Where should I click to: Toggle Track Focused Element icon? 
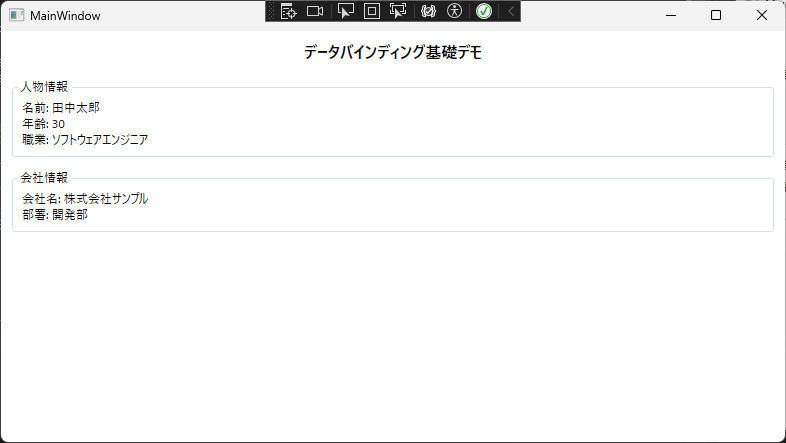pyautogui.click(x=398, y=11)
